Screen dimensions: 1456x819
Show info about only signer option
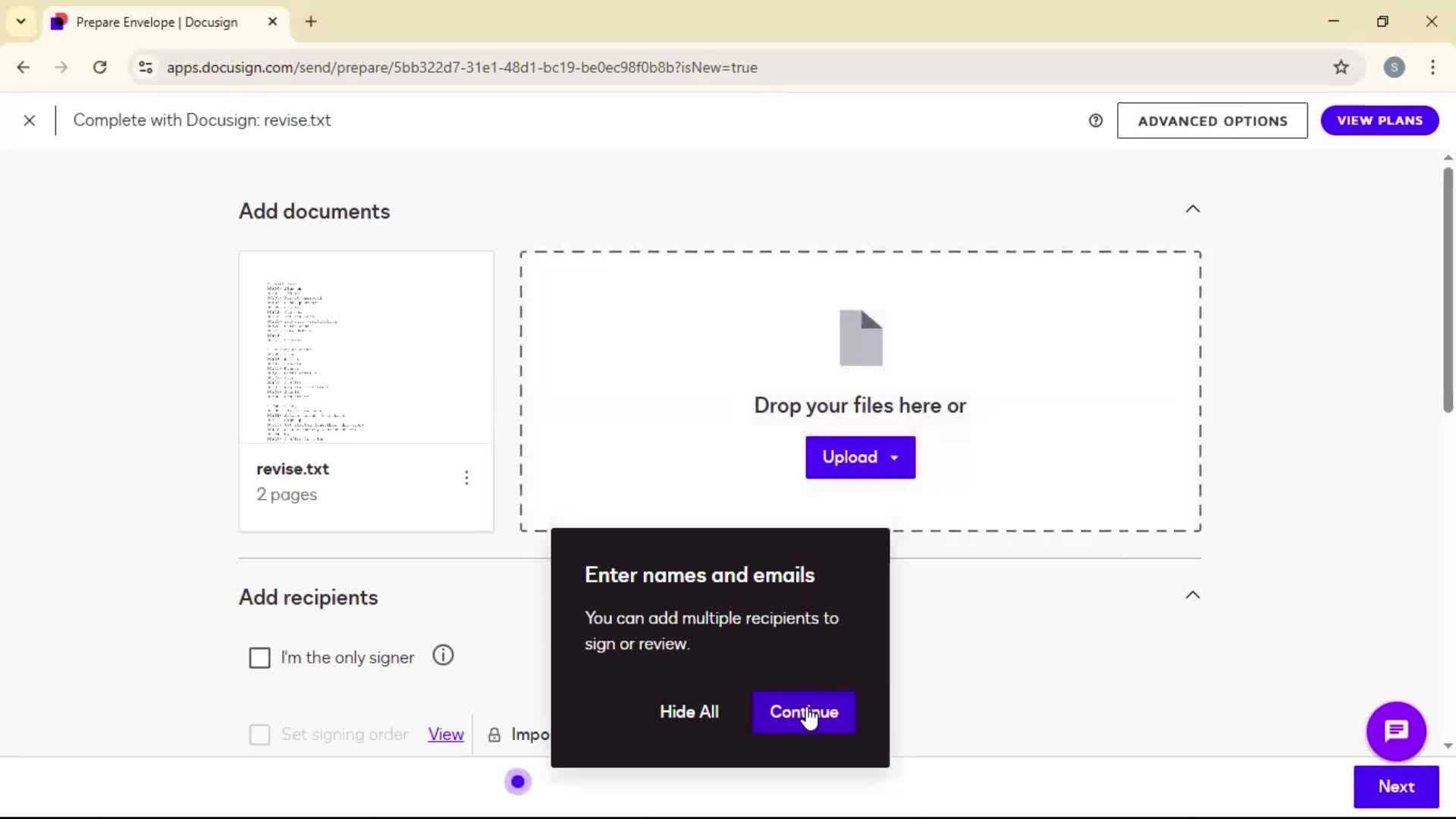tap(443, 655)
